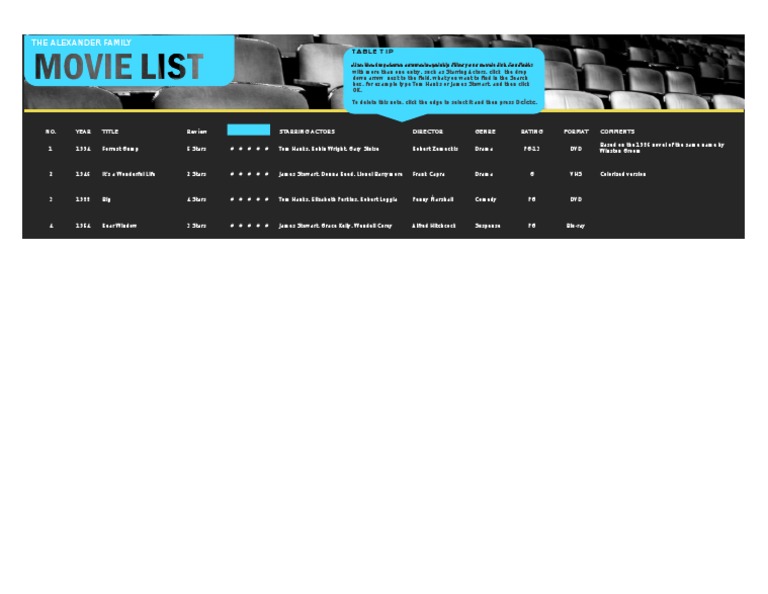Viewport: 768px width, 594px height.
Task: Click the COMMENTS column header
Action: point(617,132)
